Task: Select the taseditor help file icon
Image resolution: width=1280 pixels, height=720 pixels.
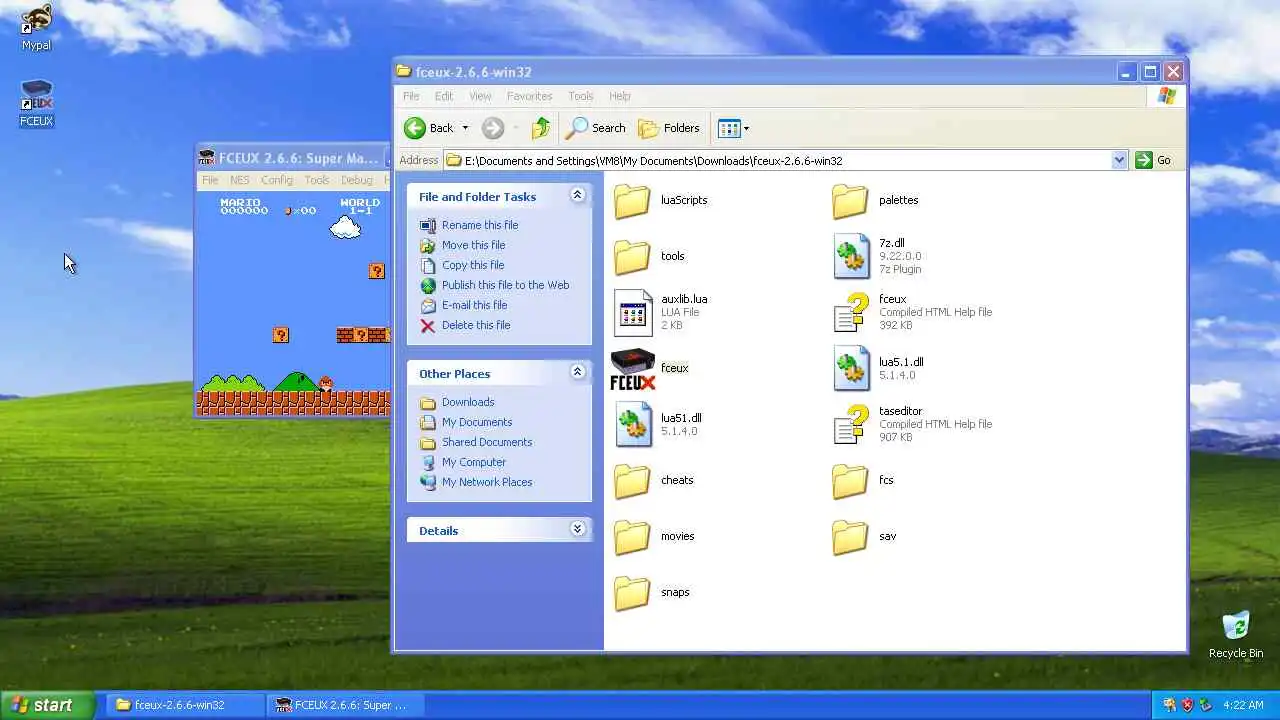Action: (x=851, y=424)
